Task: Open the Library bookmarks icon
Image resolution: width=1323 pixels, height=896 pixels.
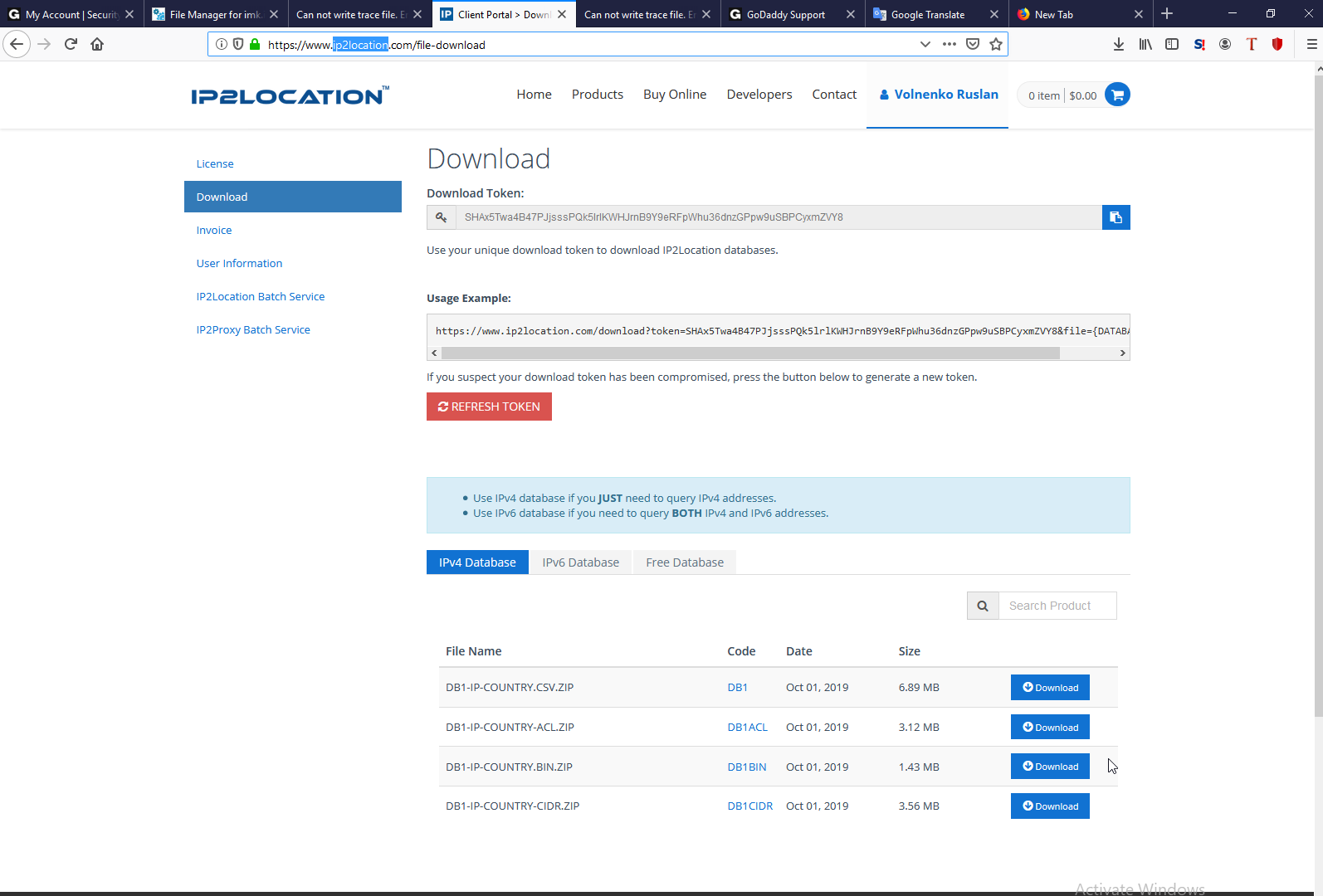Action: pyautogui.click(x=1145, y=44)
